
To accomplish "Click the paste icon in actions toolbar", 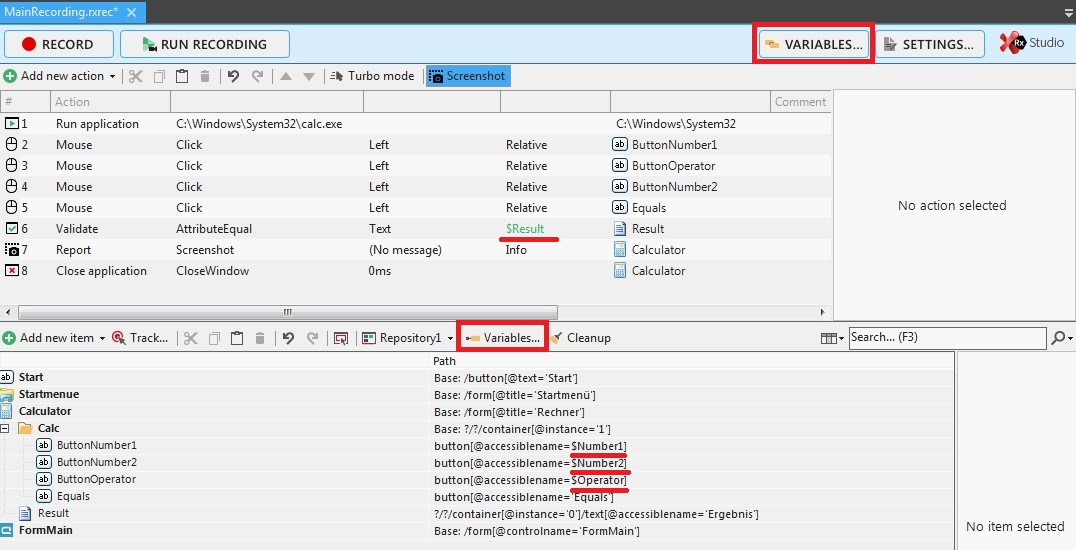I will (182, 76).
